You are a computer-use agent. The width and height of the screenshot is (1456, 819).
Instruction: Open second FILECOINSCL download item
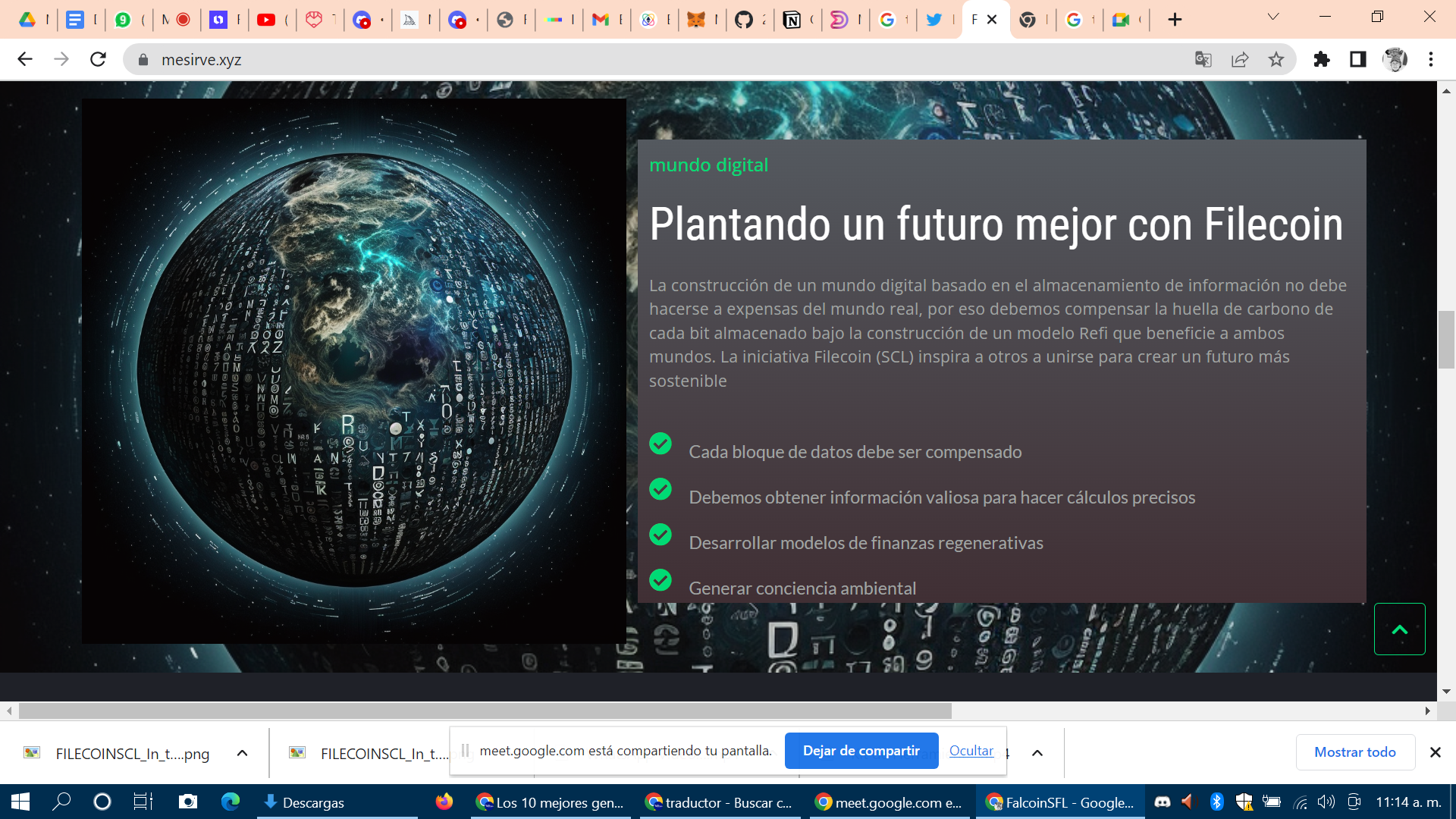click(369, 753)
